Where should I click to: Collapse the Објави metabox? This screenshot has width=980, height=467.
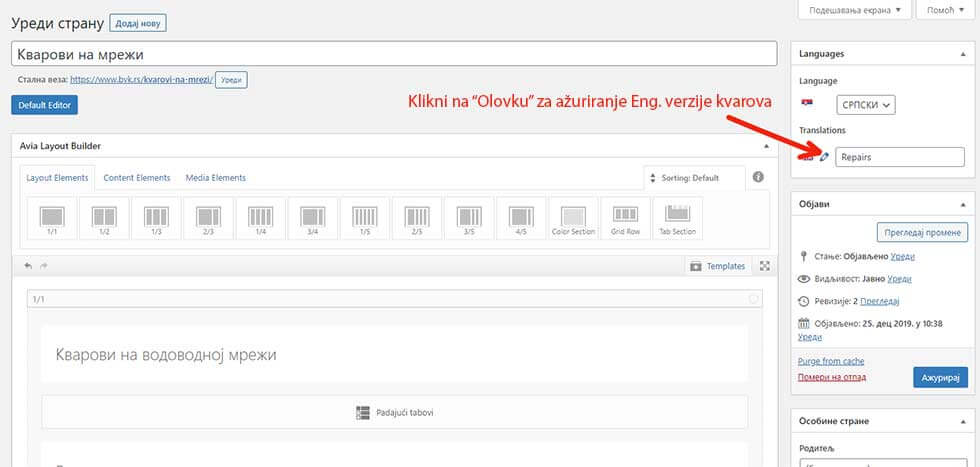pyautogui.click(x=965, y=204)
